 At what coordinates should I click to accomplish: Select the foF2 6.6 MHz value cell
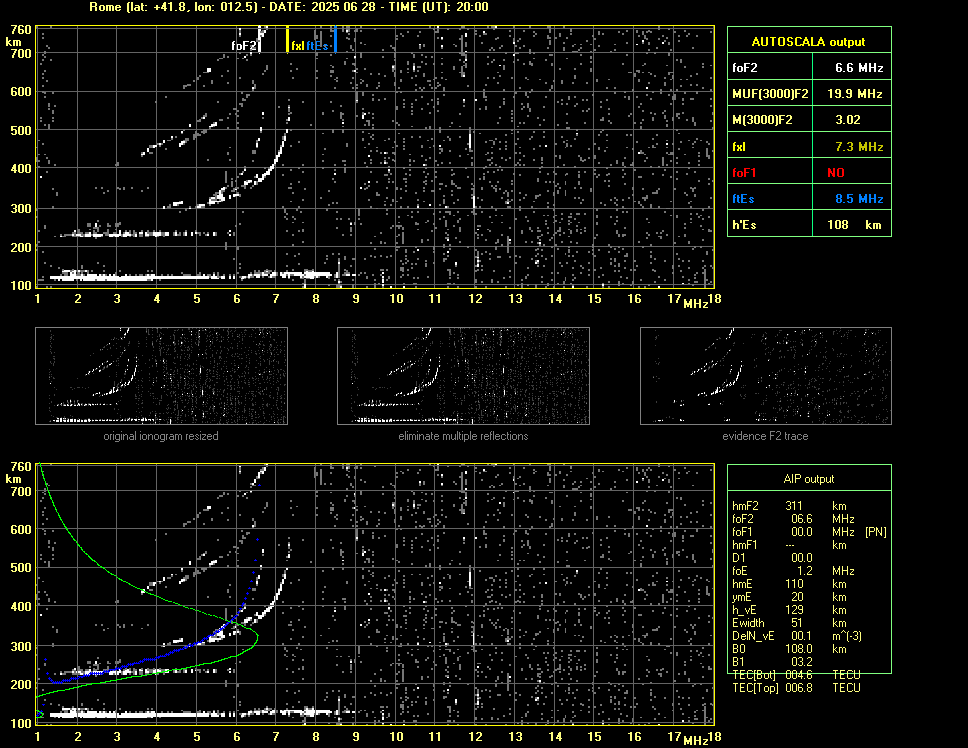[x=859, y=68]
